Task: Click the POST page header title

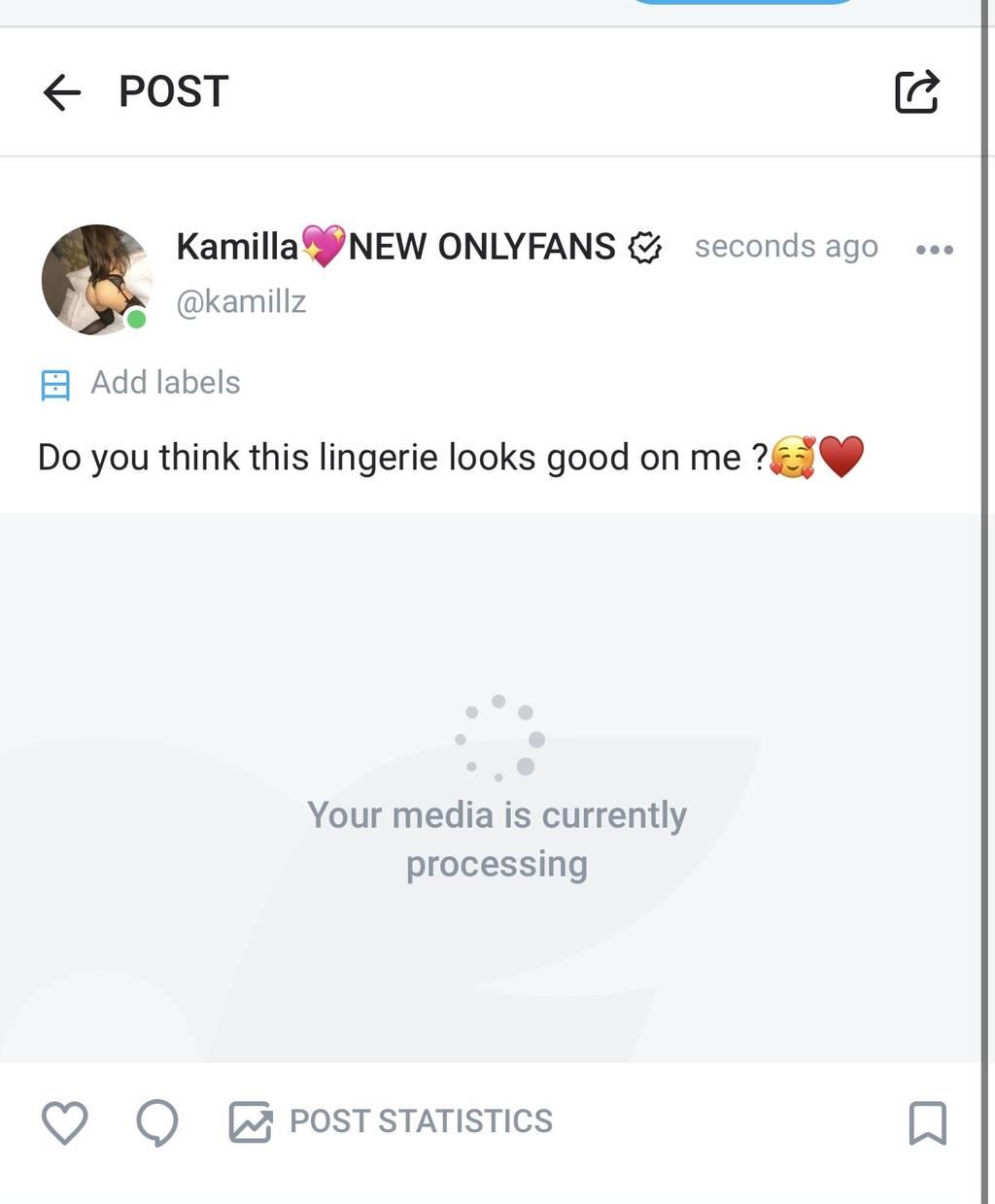Action: tap(173, 92)
